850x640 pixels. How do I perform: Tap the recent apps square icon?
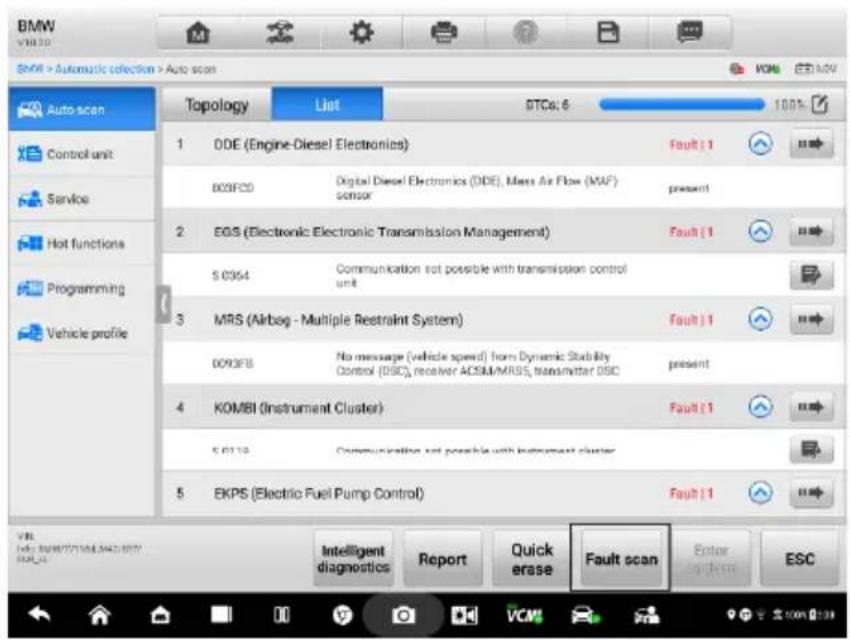click(x=221, y=615)
